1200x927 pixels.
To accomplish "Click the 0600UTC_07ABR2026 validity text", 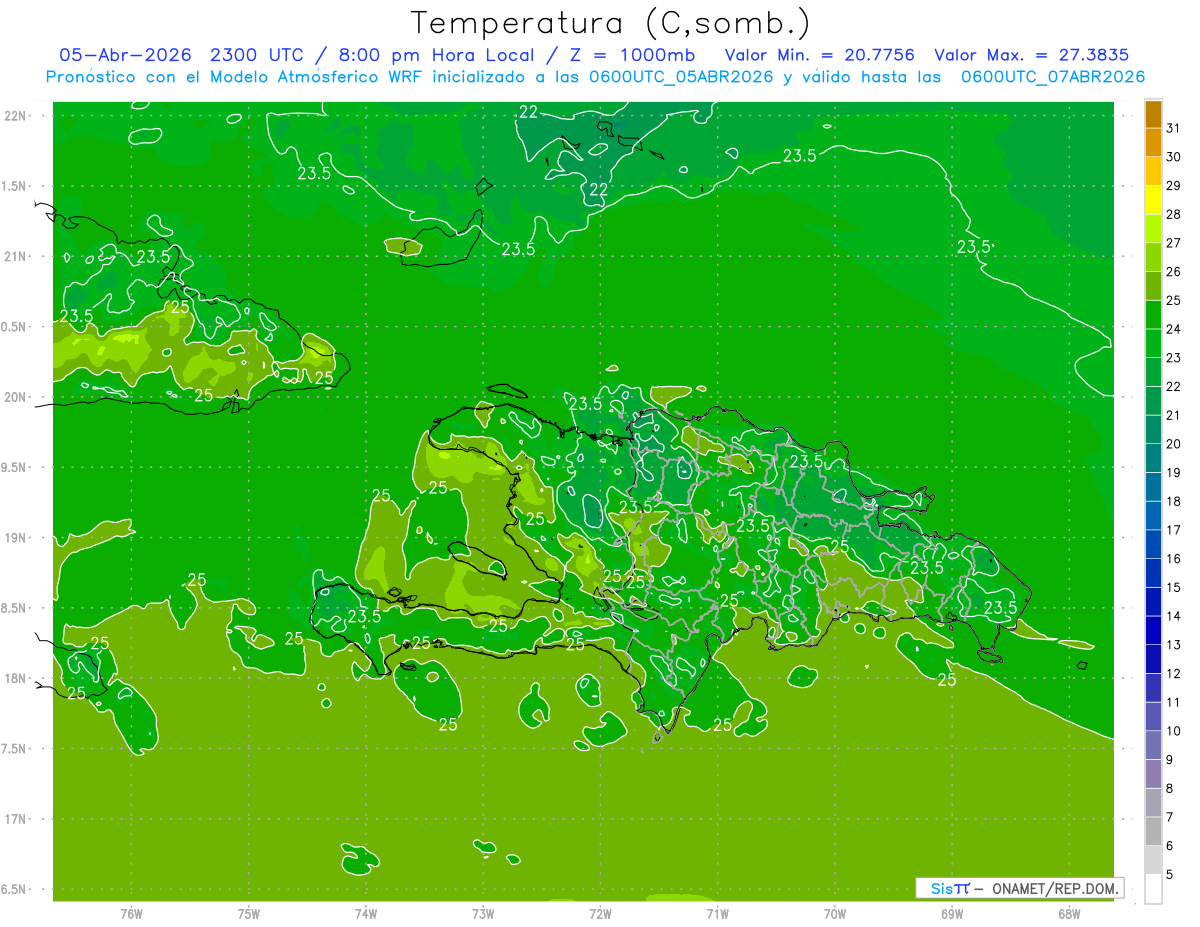I will [1053, 77].
